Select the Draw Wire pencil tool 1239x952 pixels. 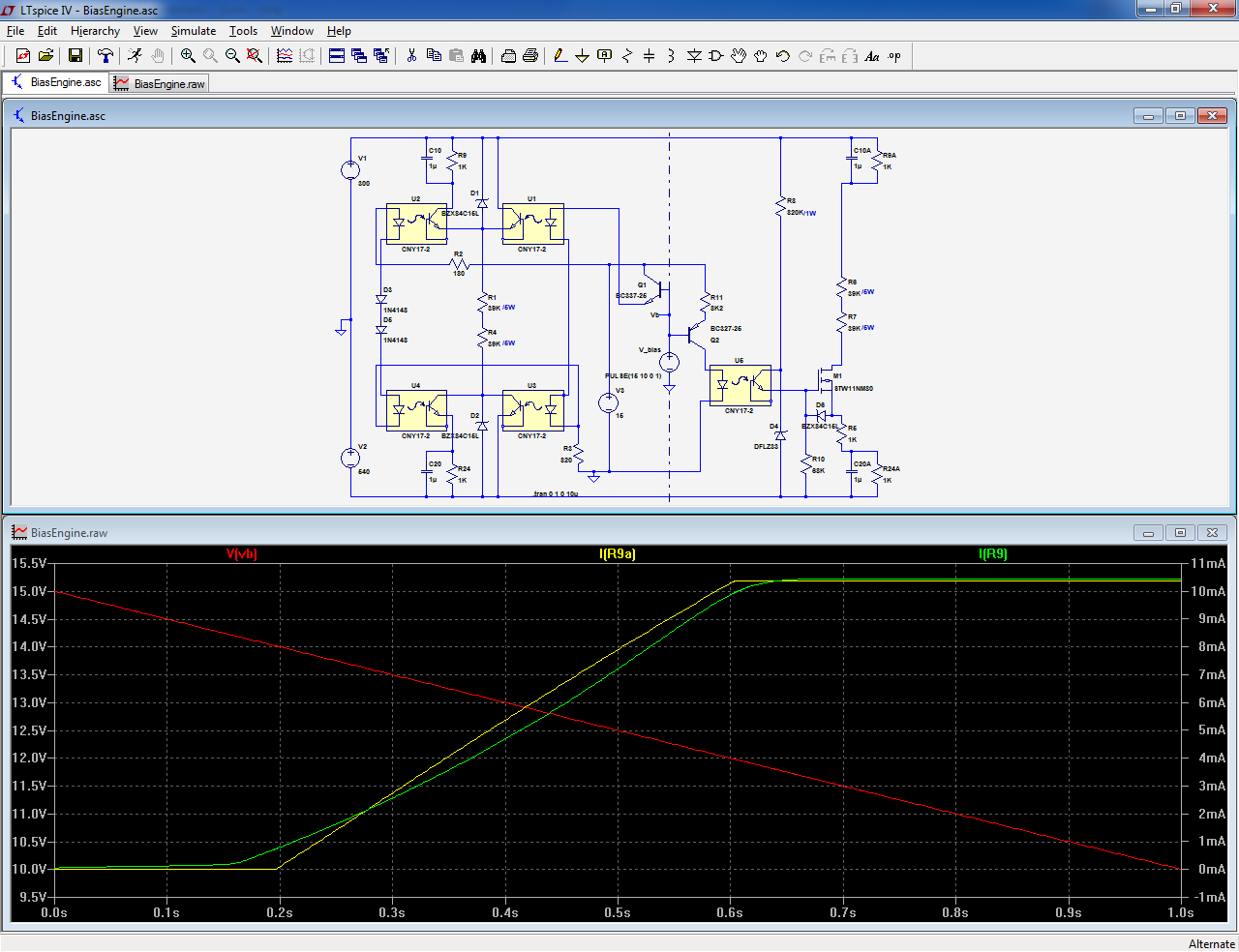tap(560, 56)
